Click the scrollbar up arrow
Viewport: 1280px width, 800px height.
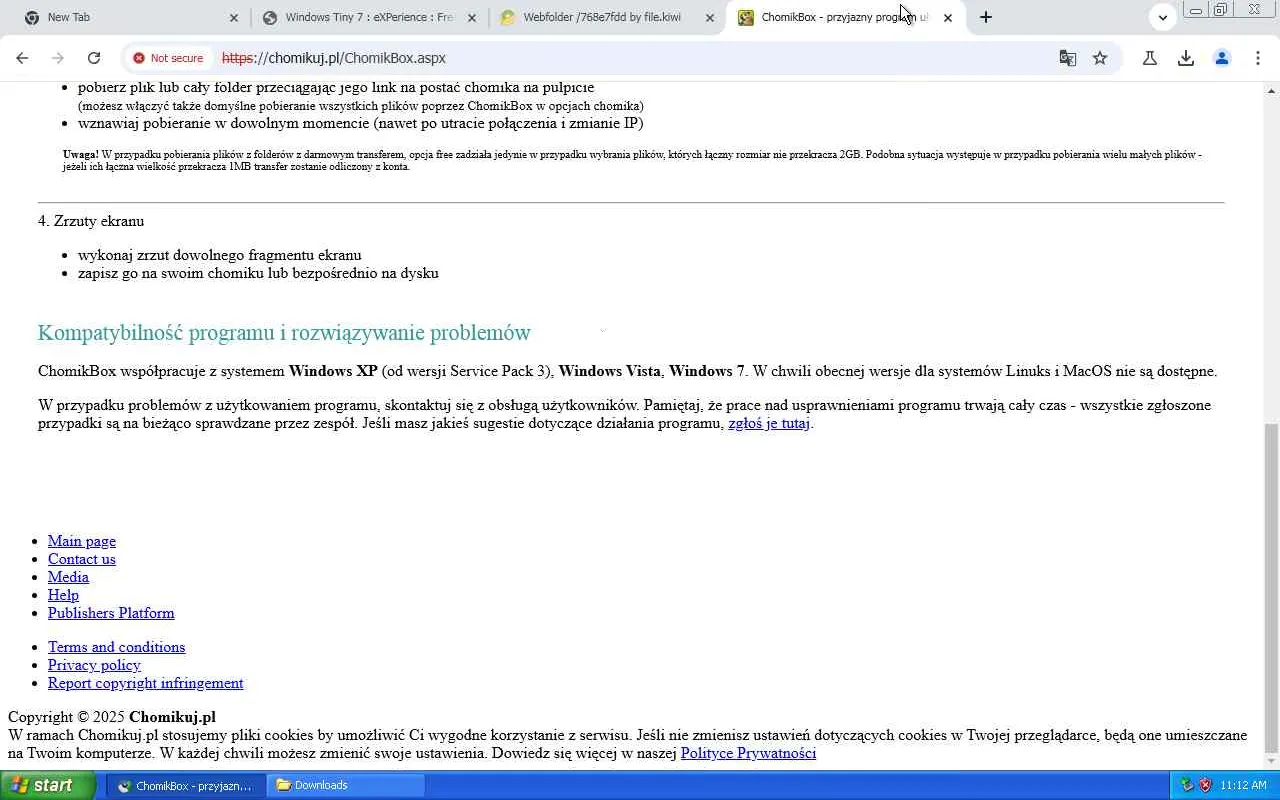coord(1271,92)
